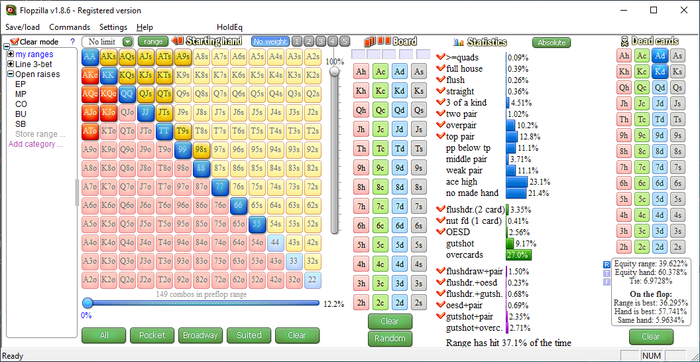
Task: Pick the Qd card on the Board
Action: pos(400,110)
